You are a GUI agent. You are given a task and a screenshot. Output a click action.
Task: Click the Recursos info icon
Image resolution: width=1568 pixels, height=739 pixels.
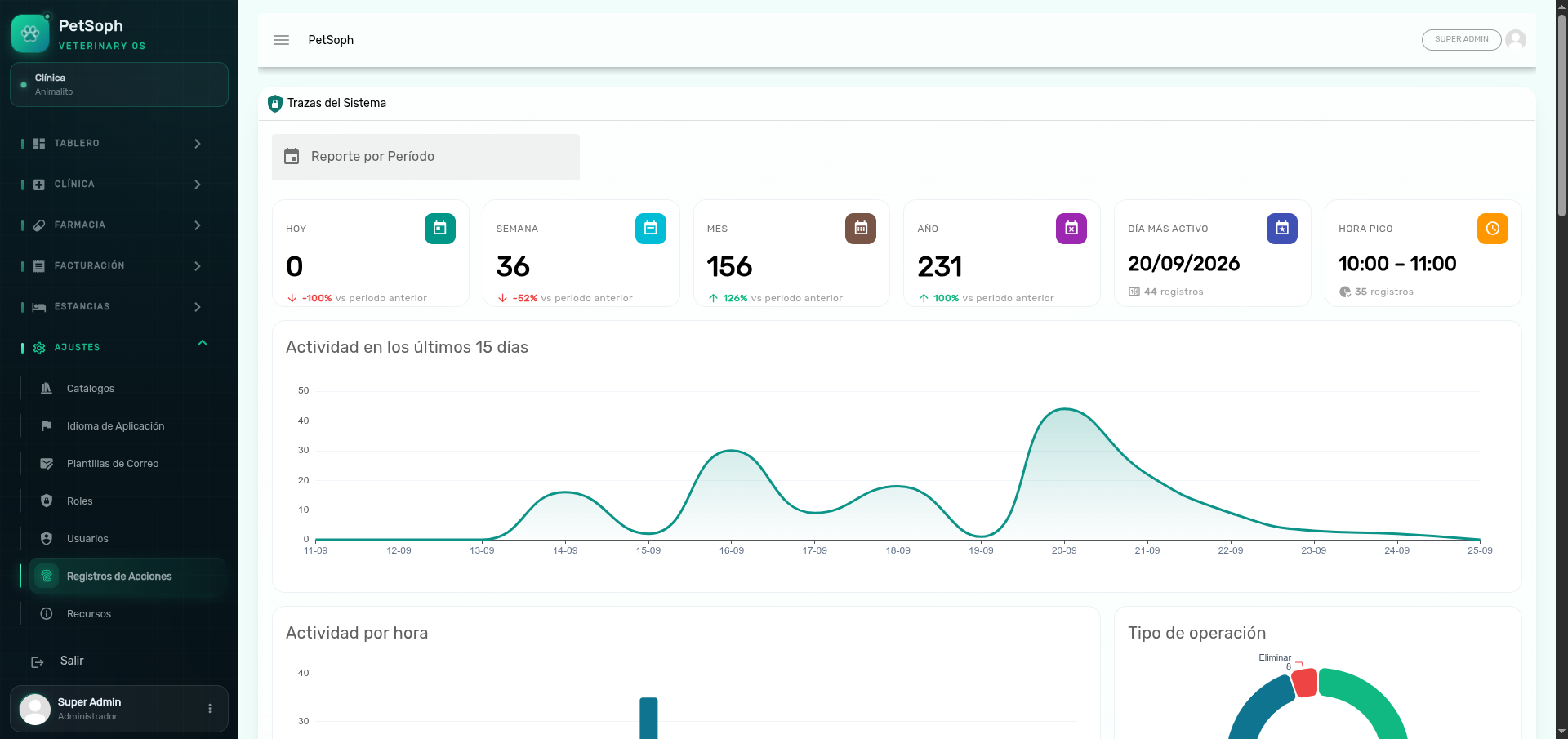pyautogui.click(x=47, y=613)
